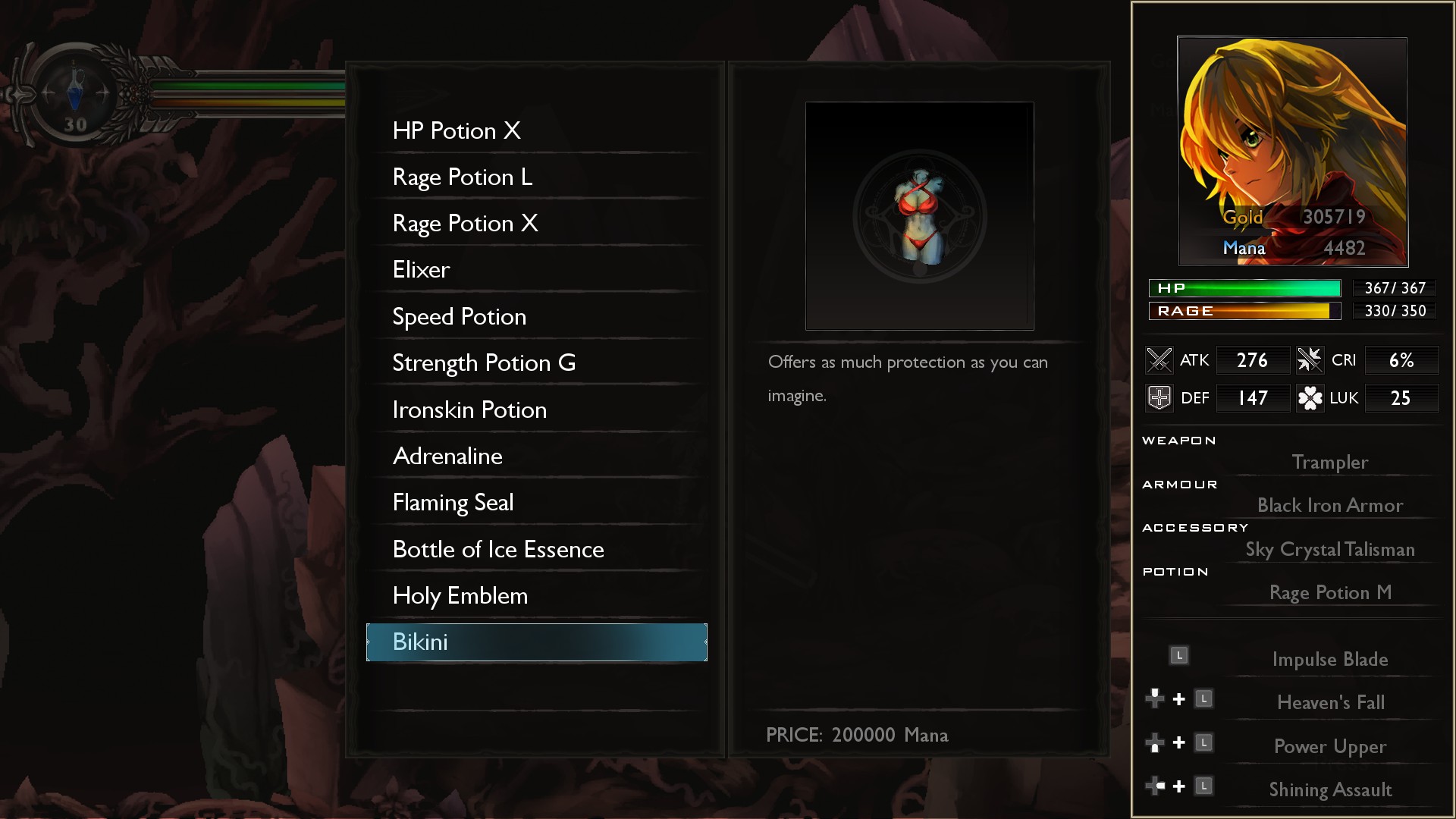The width and height of the screenshot is (1456, 819).
Task: Click the d-pad icon next to Shining Assault
Action: 1154,786
